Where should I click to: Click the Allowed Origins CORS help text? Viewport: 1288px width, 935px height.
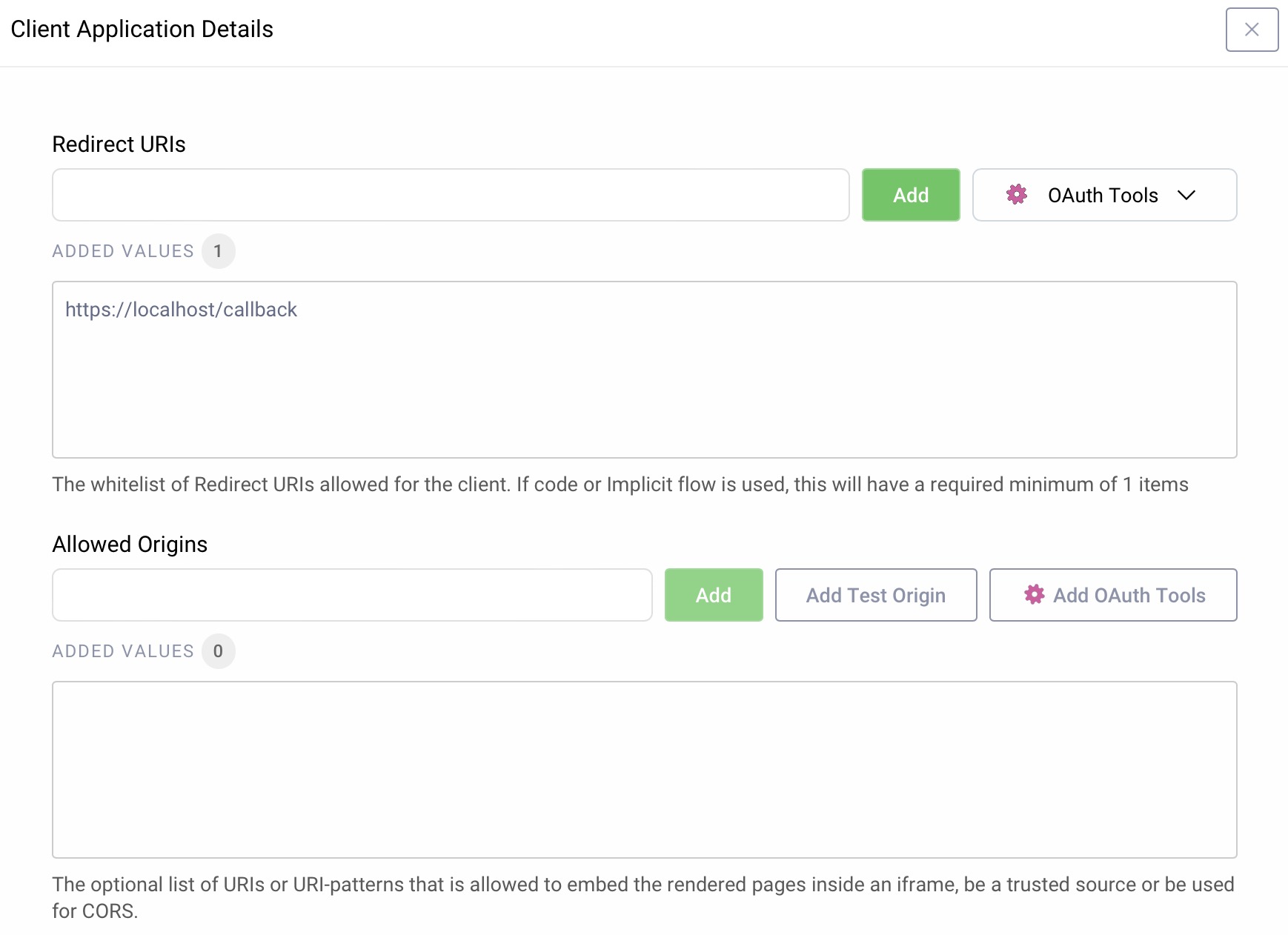click(x=643, y=897)
